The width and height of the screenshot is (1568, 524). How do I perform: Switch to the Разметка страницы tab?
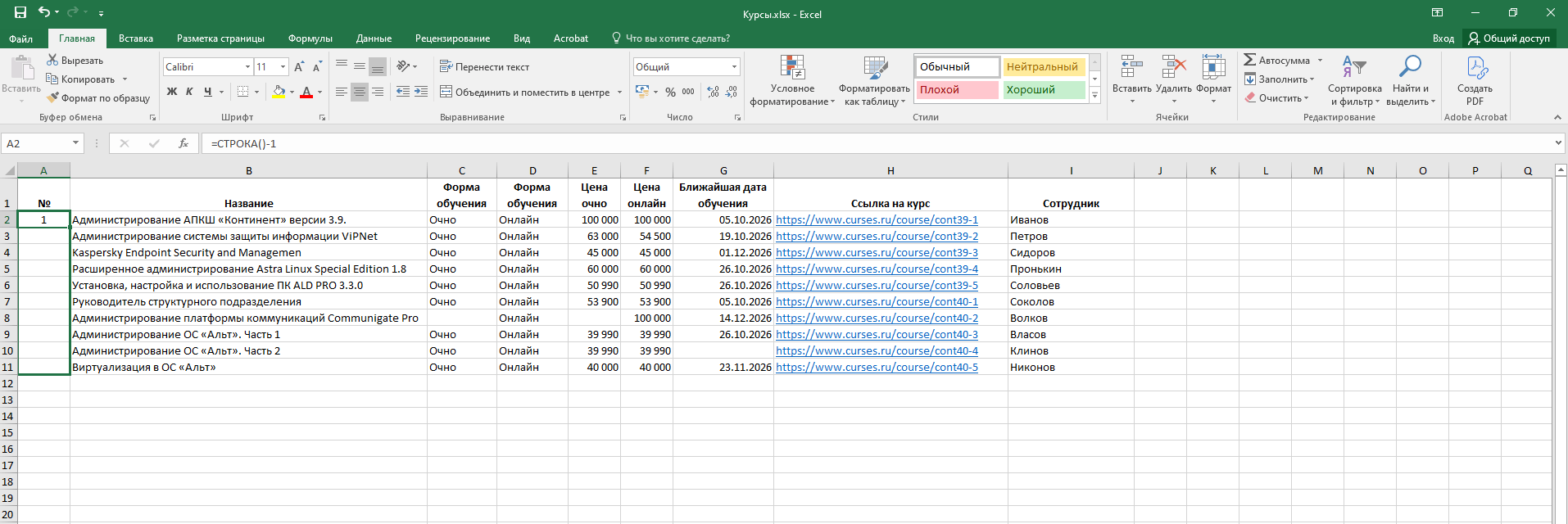coord(220,38)
